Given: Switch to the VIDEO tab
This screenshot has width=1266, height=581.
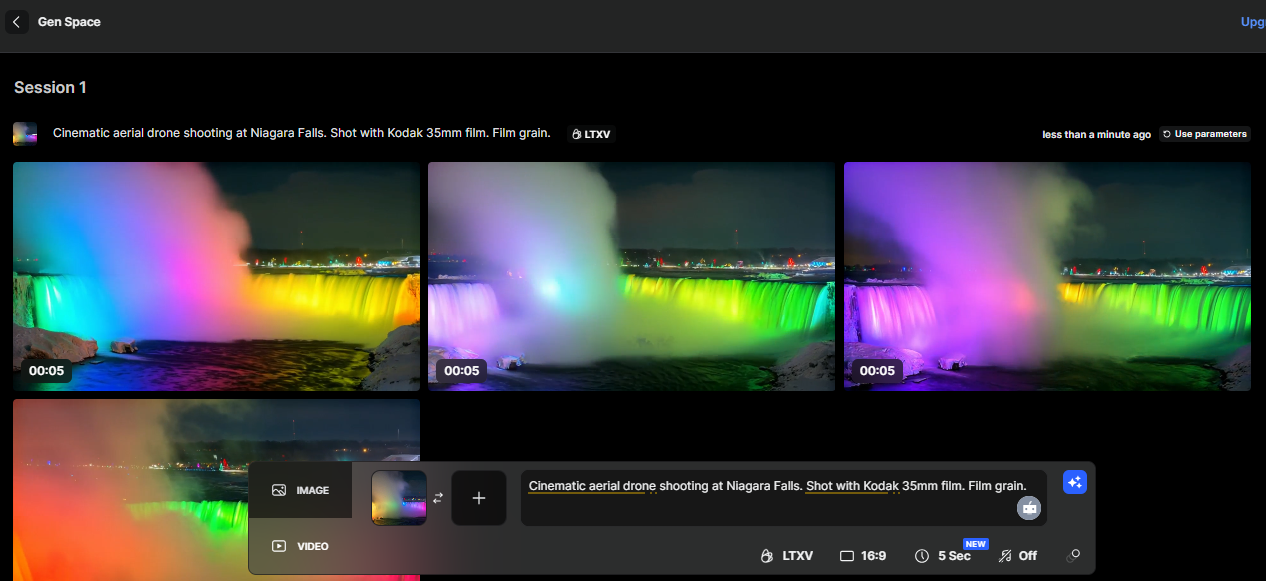Looking at the screenshot, I should [x=300, y=546].
